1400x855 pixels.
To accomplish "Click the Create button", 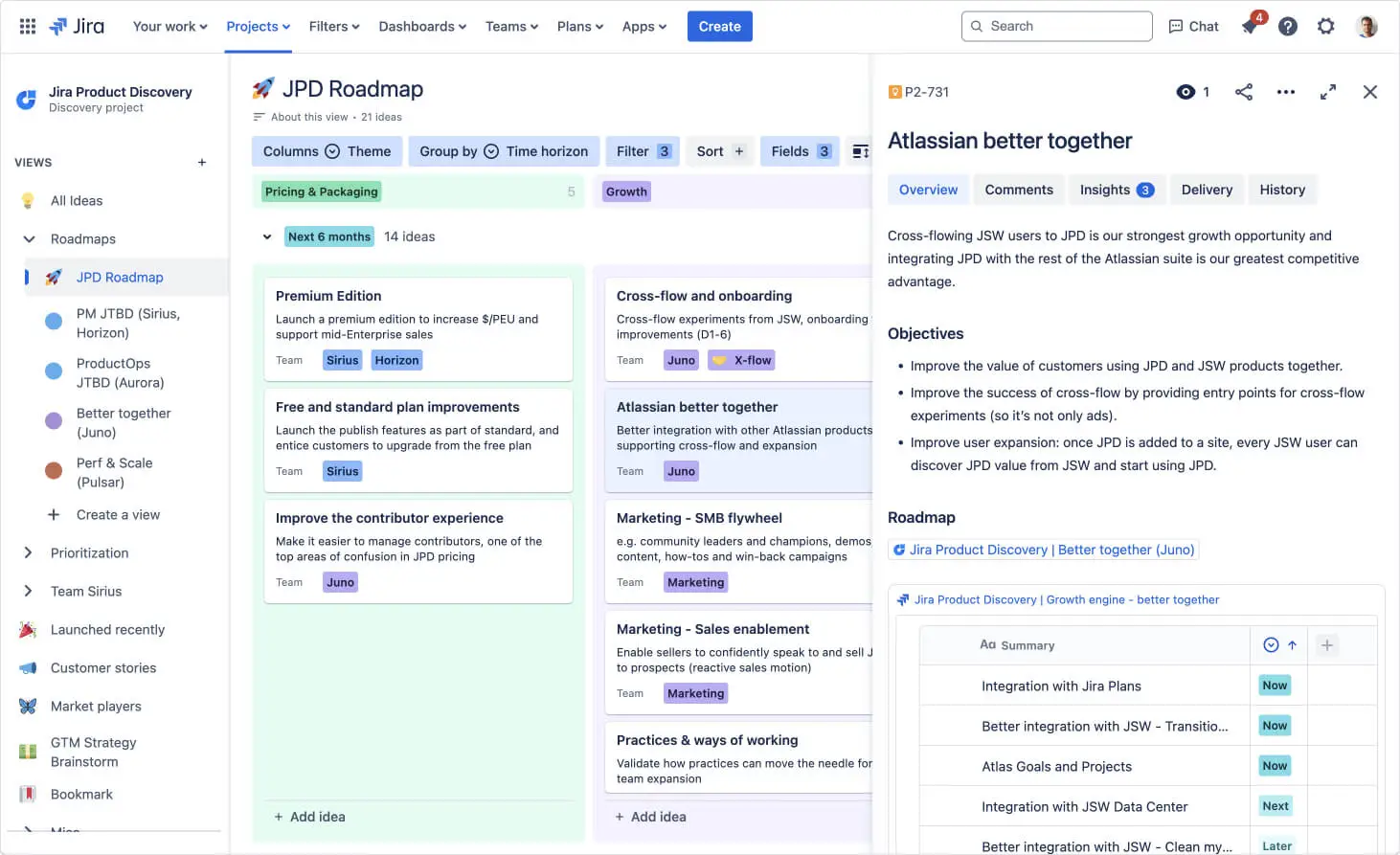I will click(720, 26).
